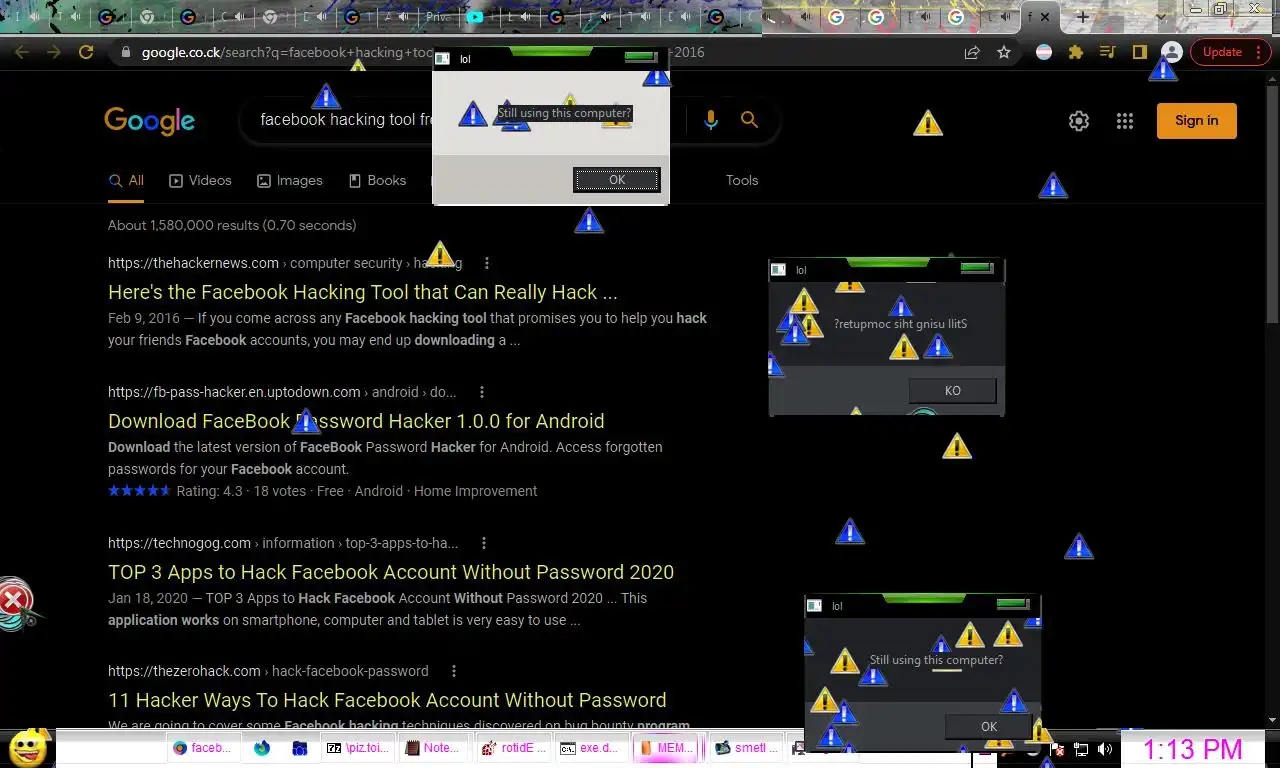
Task: Share this page from the address bar
Action: 972,52
